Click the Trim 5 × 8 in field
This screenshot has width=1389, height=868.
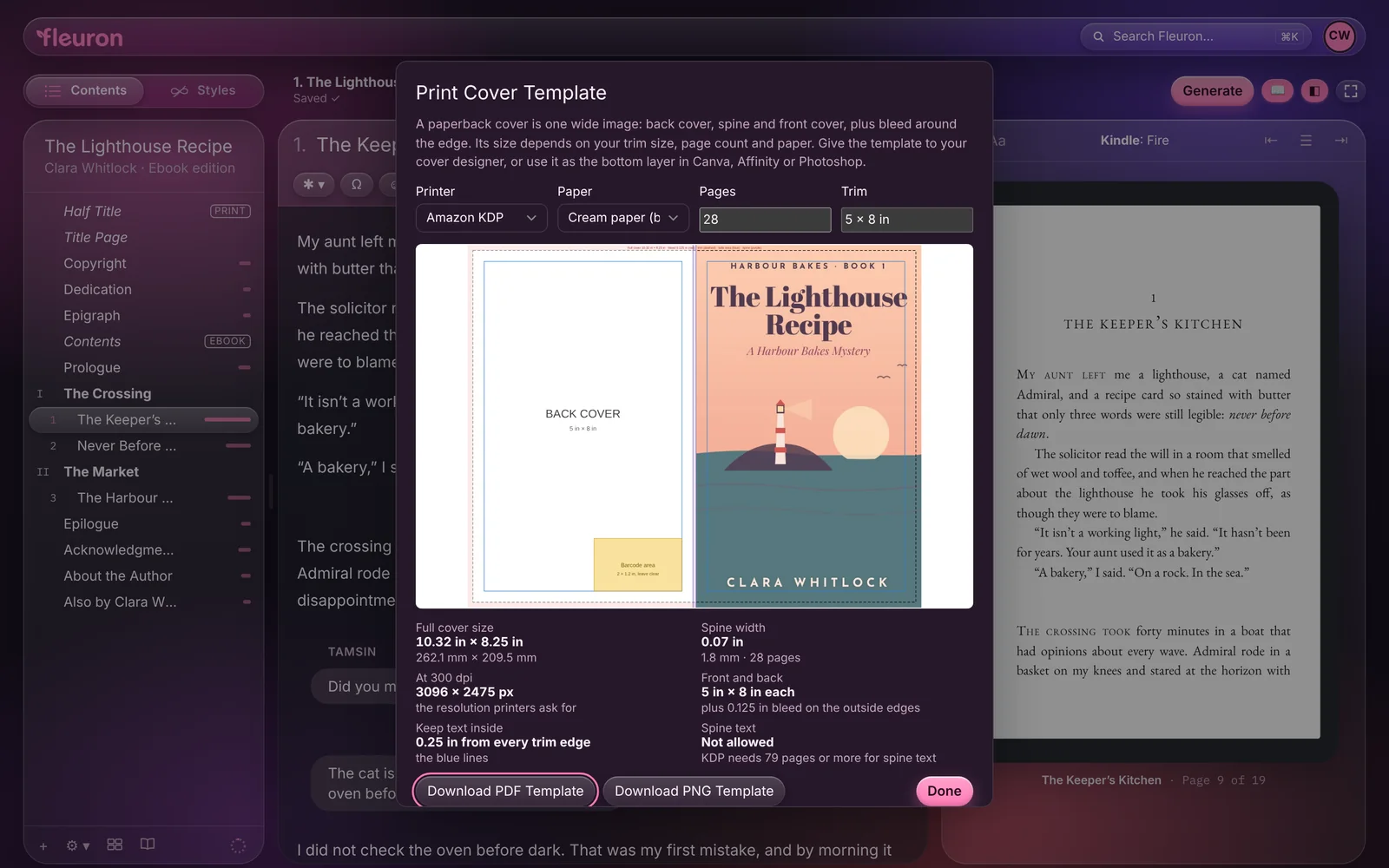(x=906, y=220)
